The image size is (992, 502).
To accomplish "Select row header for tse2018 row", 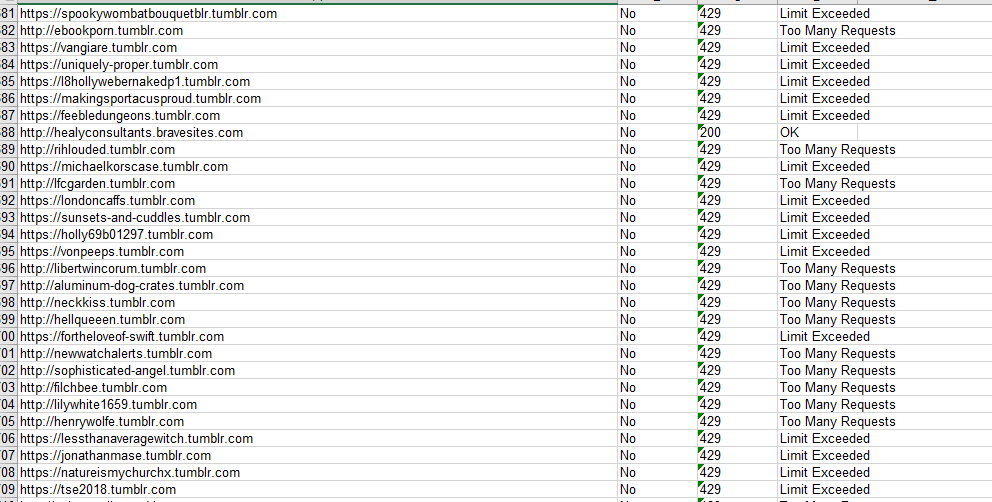I will click(x=8, y=490).
